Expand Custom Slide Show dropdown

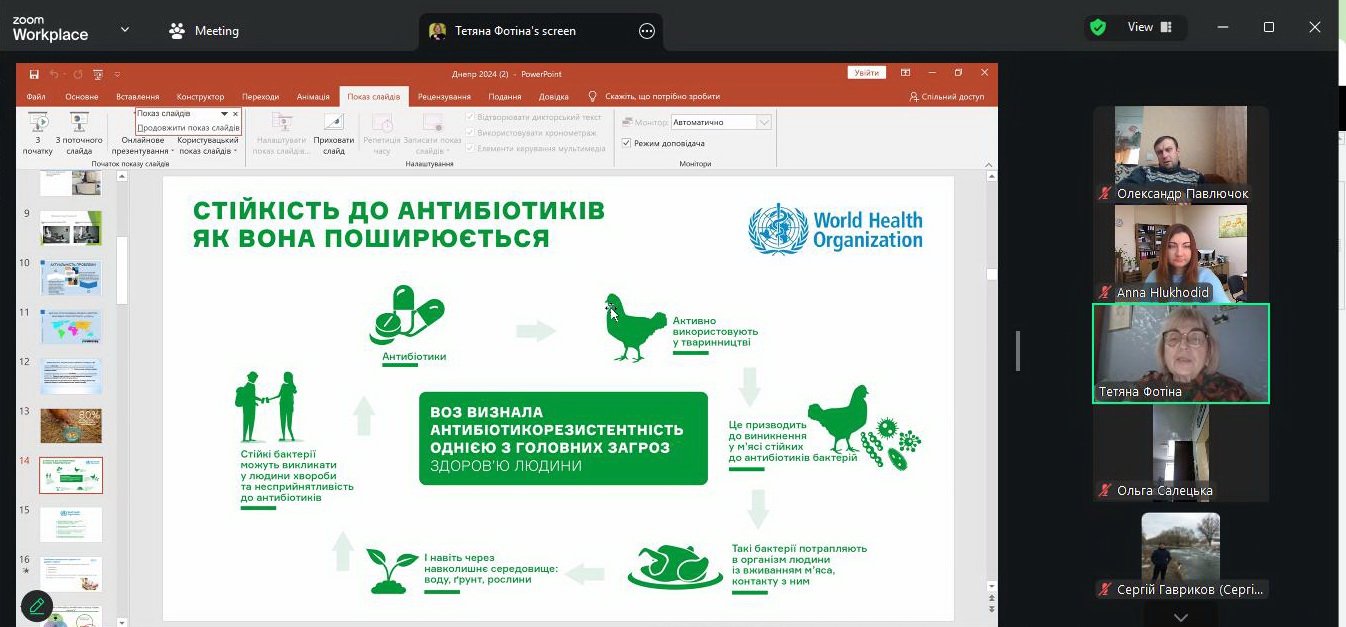point(208,146)
